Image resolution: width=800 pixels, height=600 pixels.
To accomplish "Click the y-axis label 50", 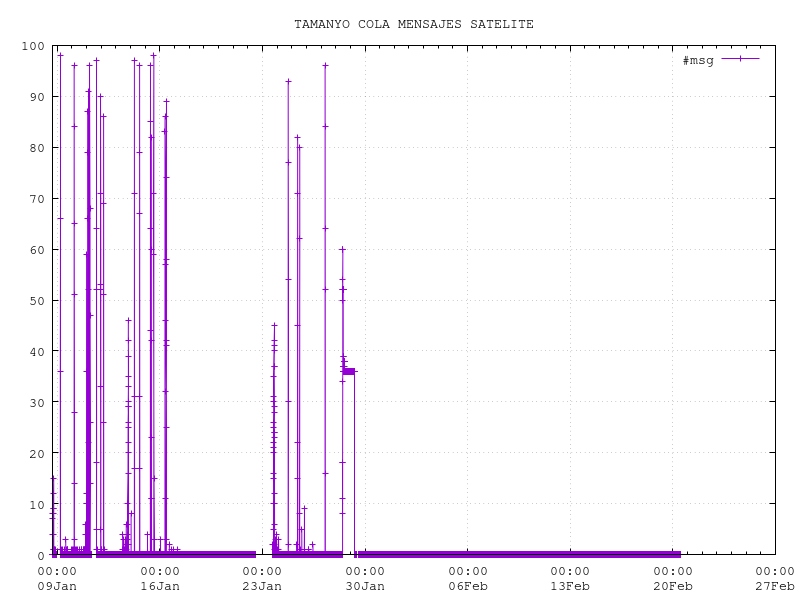I will tap(37, 301).
